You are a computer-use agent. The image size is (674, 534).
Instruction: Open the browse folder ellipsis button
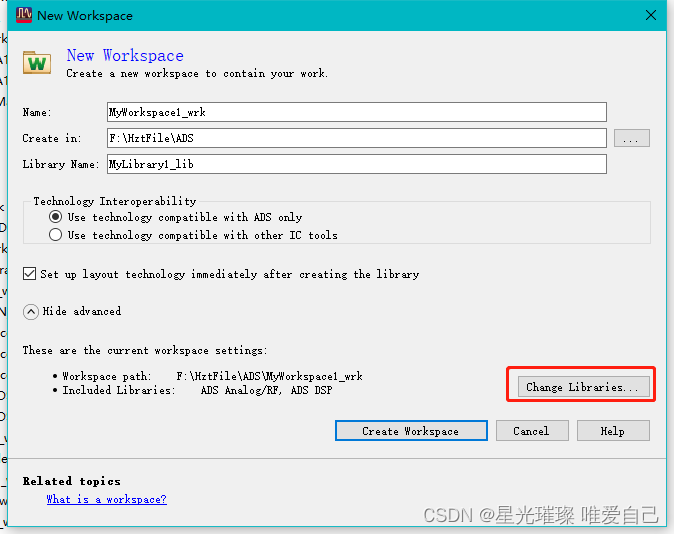pos(631,138)
